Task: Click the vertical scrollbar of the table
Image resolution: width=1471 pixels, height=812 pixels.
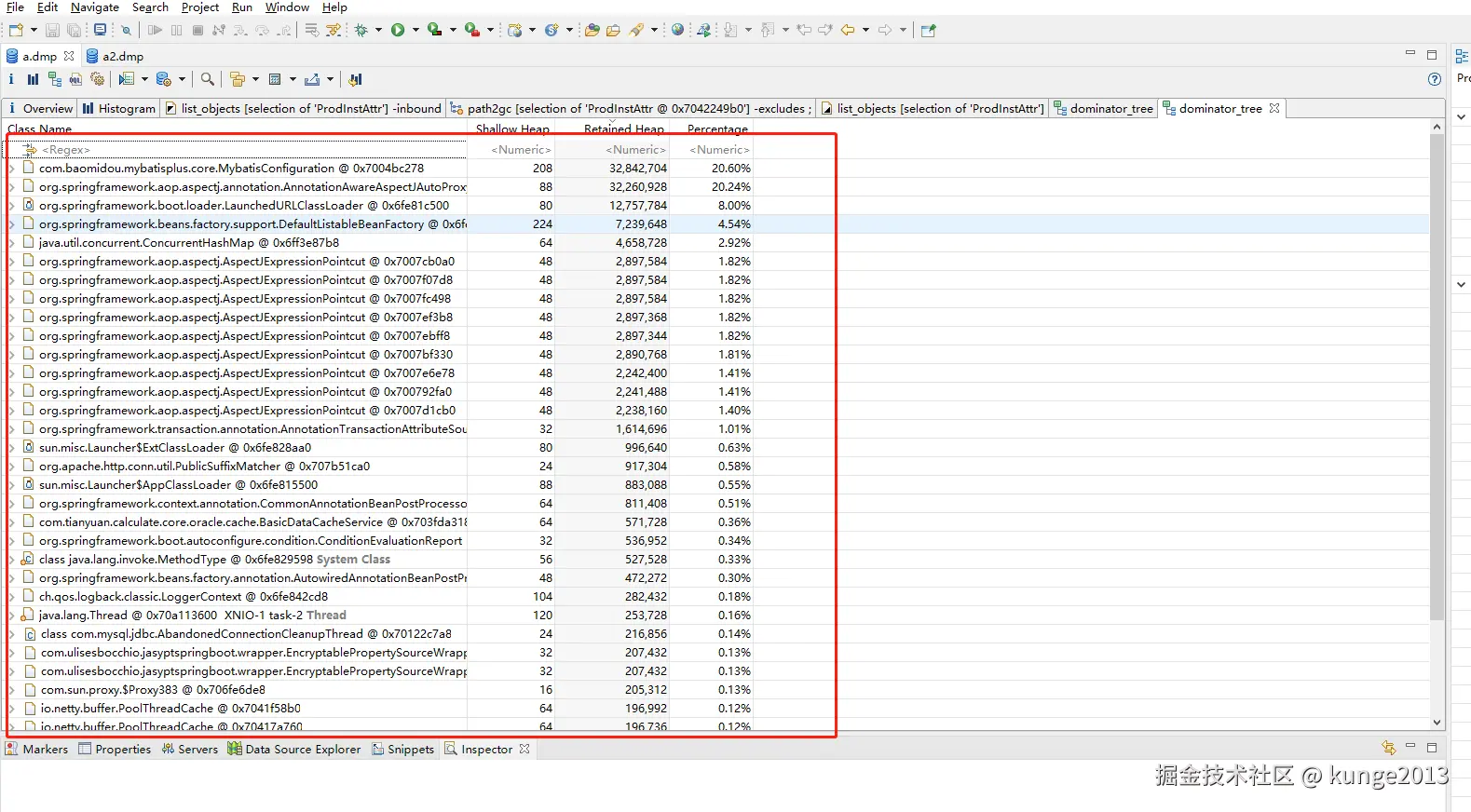Action: (1436, 377)
